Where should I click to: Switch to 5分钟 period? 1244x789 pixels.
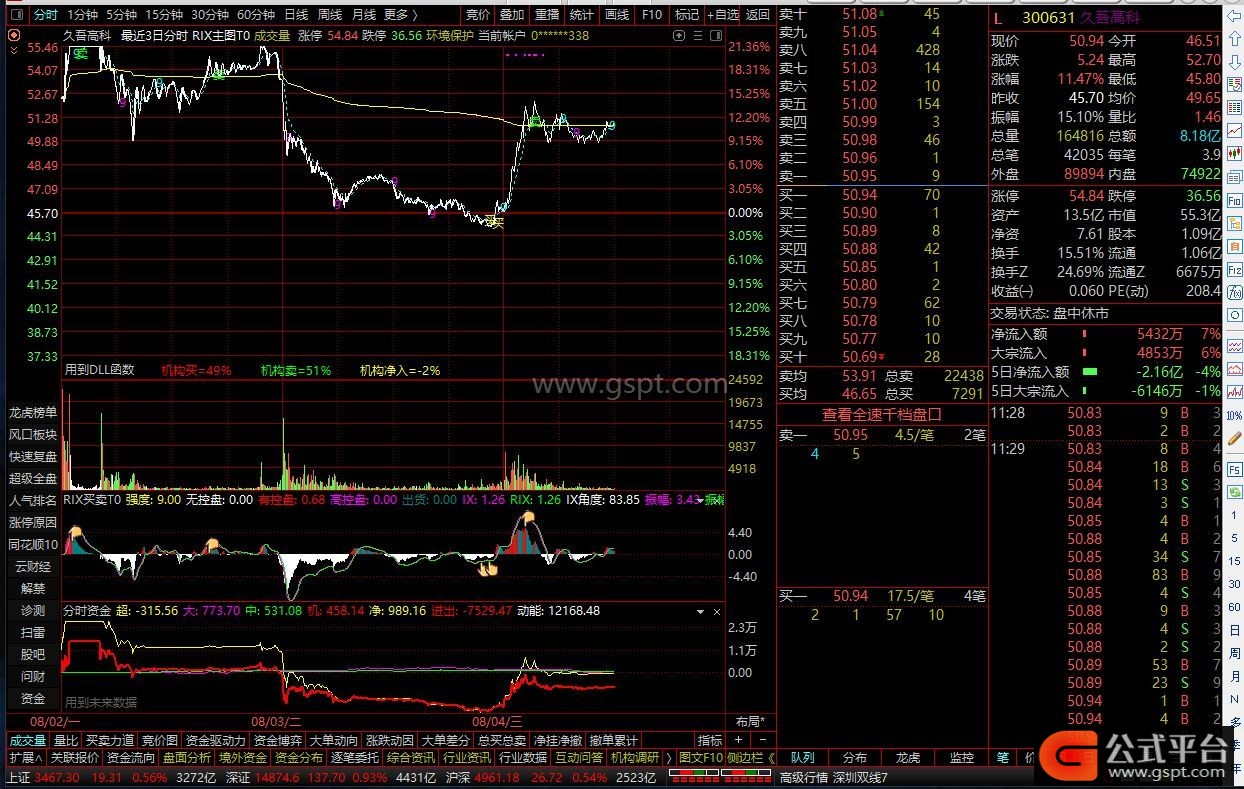click(121, 15)
